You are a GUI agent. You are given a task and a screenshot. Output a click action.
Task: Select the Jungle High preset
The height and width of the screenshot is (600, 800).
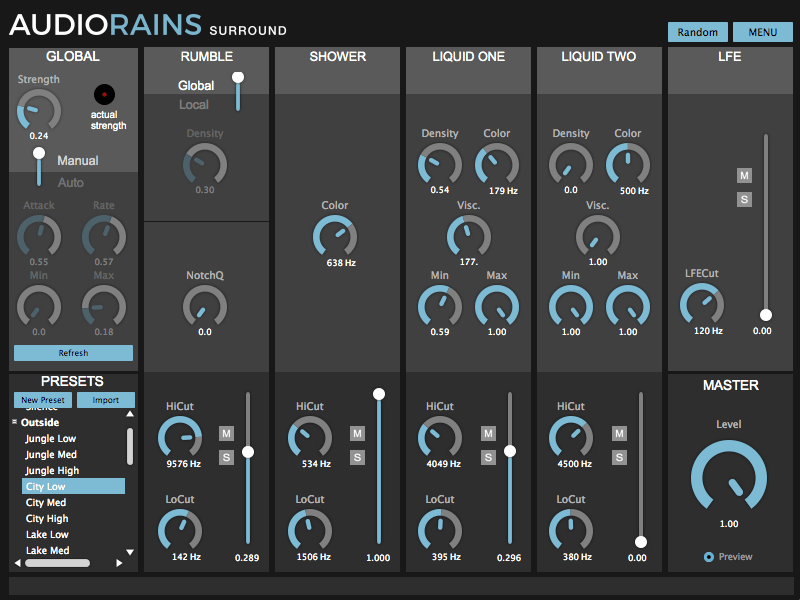pyautogui.click(x=73, y=470)
